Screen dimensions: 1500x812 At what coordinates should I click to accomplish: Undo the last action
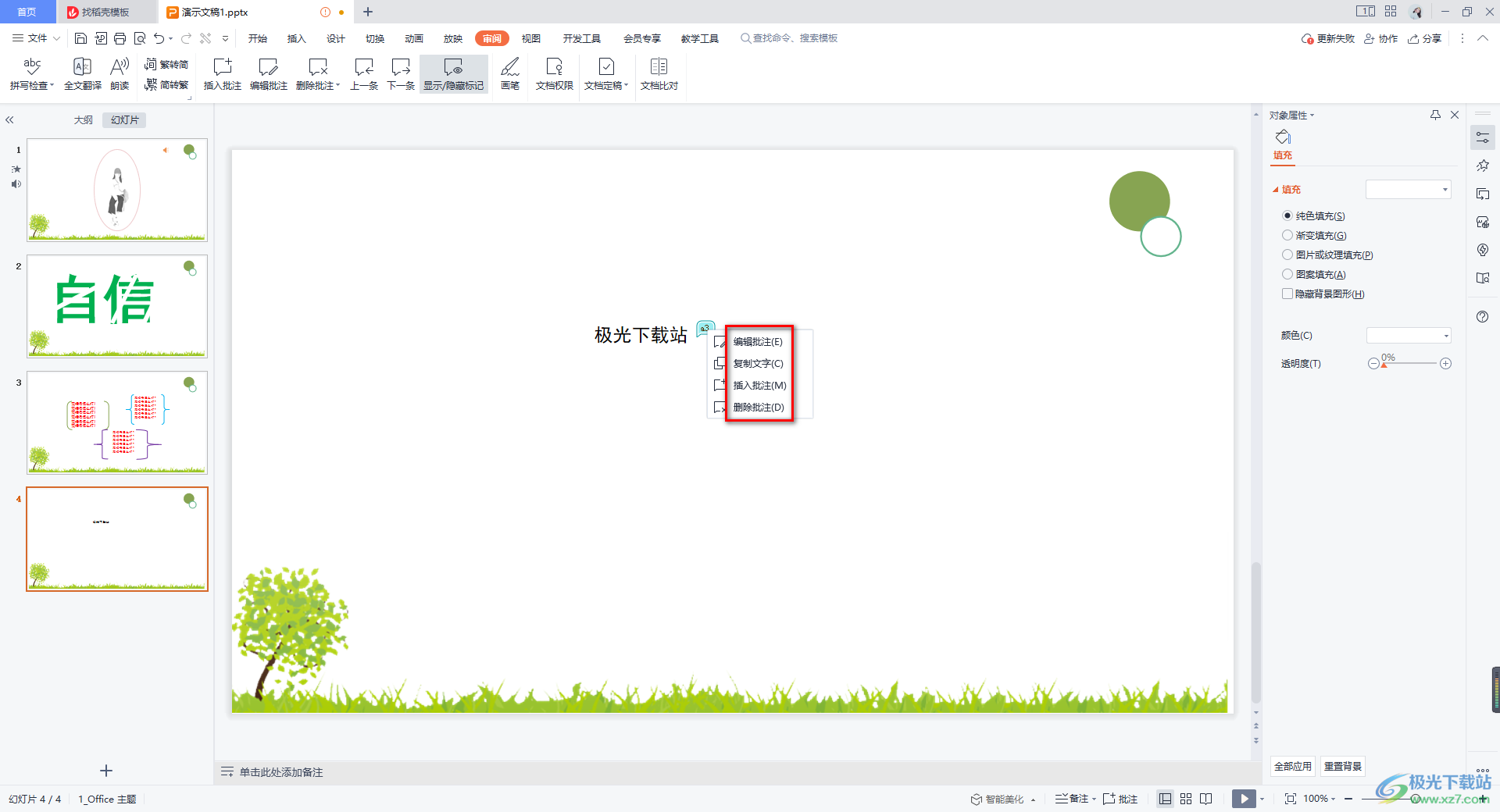click(159, 38)
